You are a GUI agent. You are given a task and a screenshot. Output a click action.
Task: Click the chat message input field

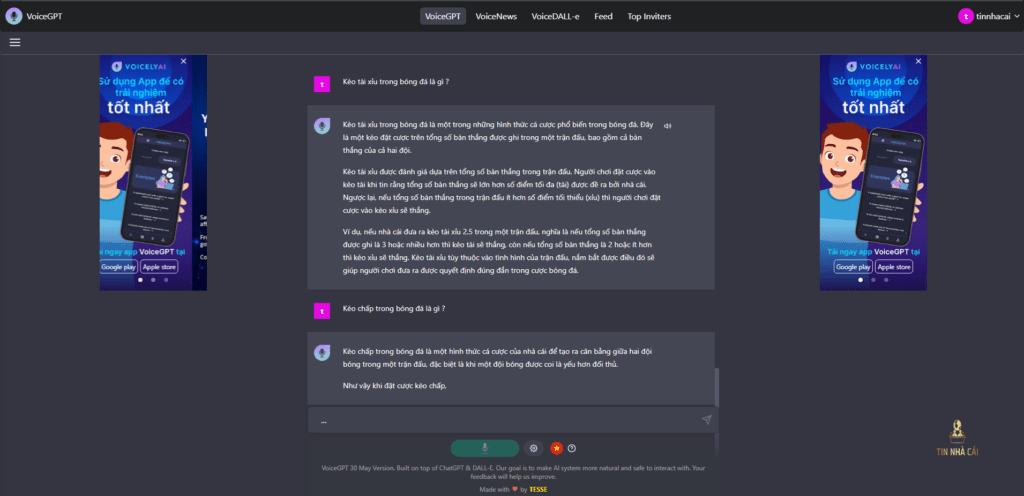click(500, 420)
